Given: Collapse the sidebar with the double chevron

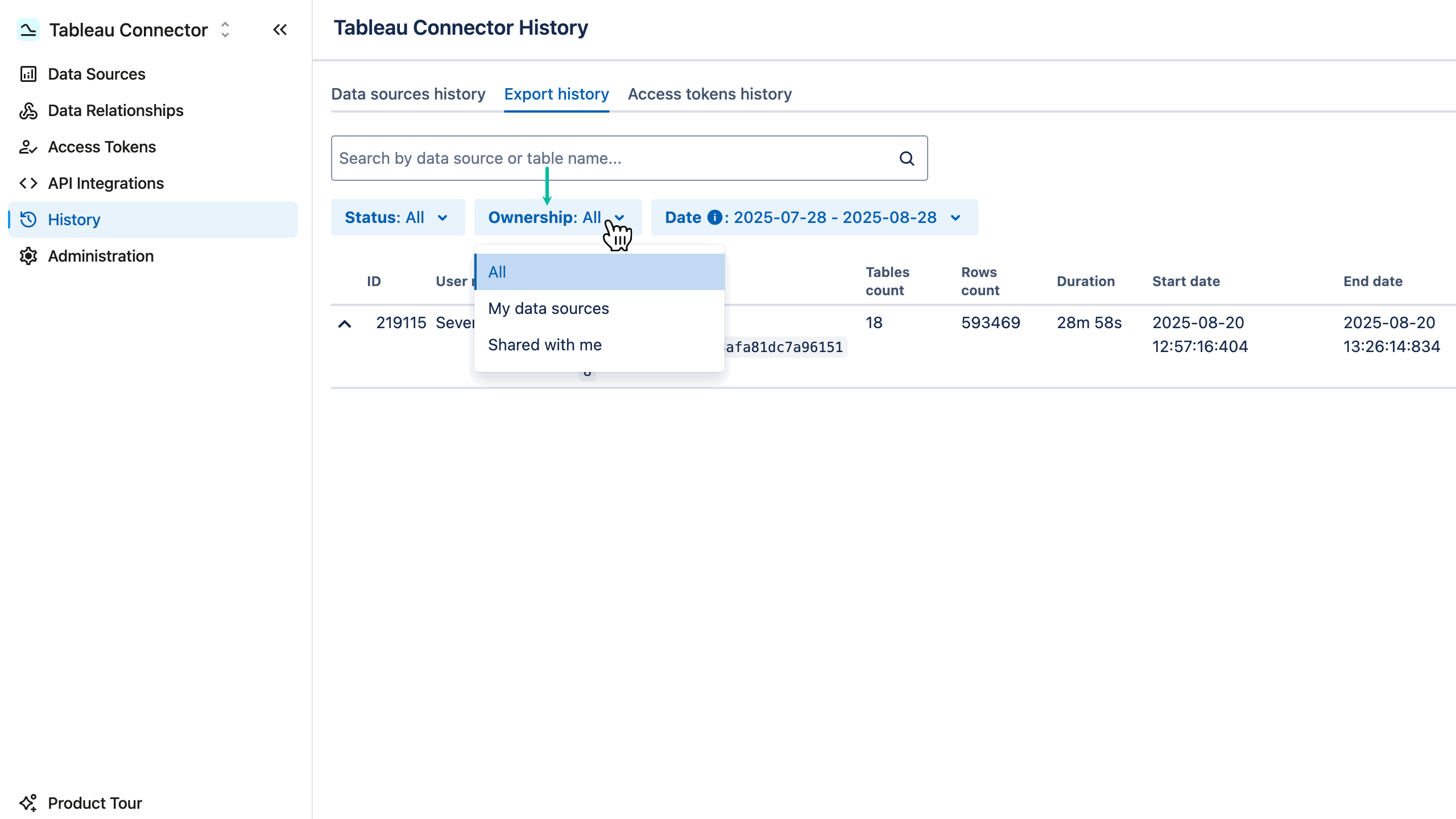Looking at the screenshot, I should point(280,30).
